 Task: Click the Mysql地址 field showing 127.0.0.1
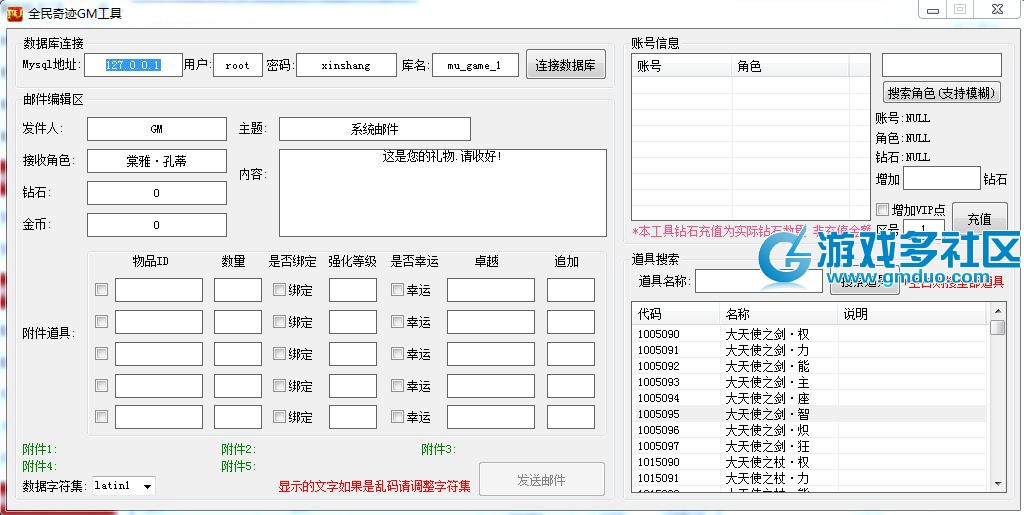[x=133, y=65]
